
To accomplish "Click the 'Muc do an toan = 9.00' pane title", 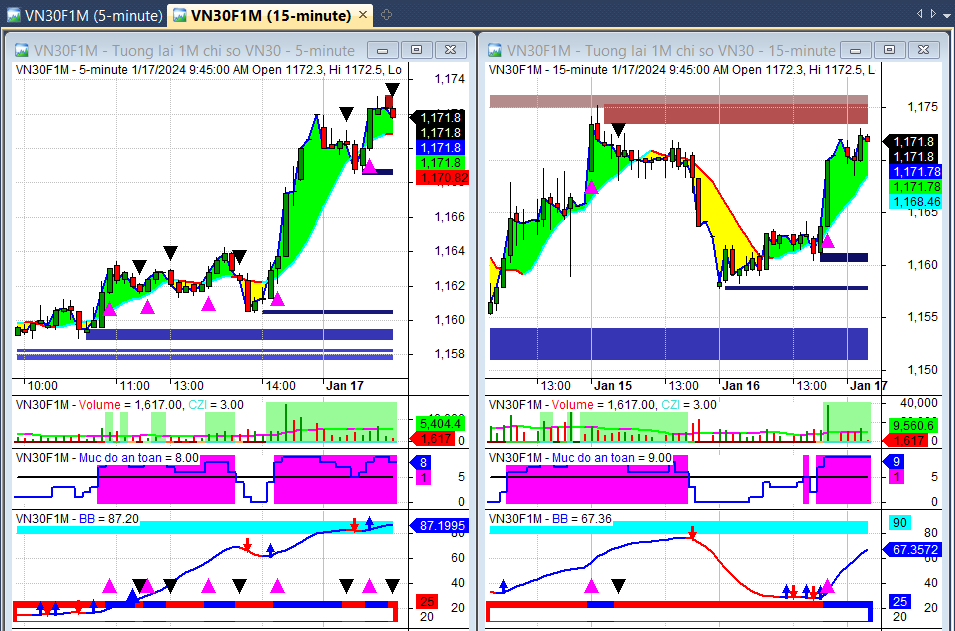I will click(580, 457).
